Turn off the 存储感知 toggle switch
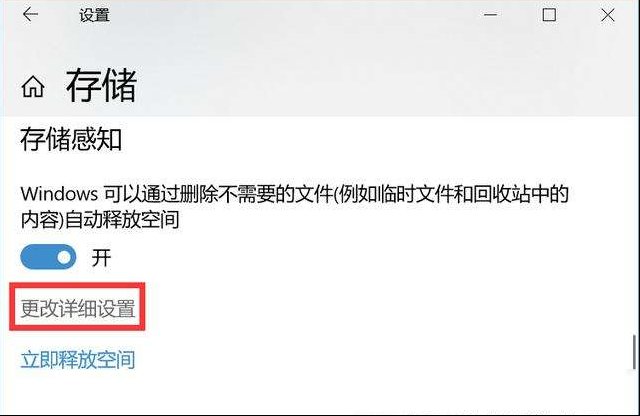The image size is (640, 416). tap(48, 257)
